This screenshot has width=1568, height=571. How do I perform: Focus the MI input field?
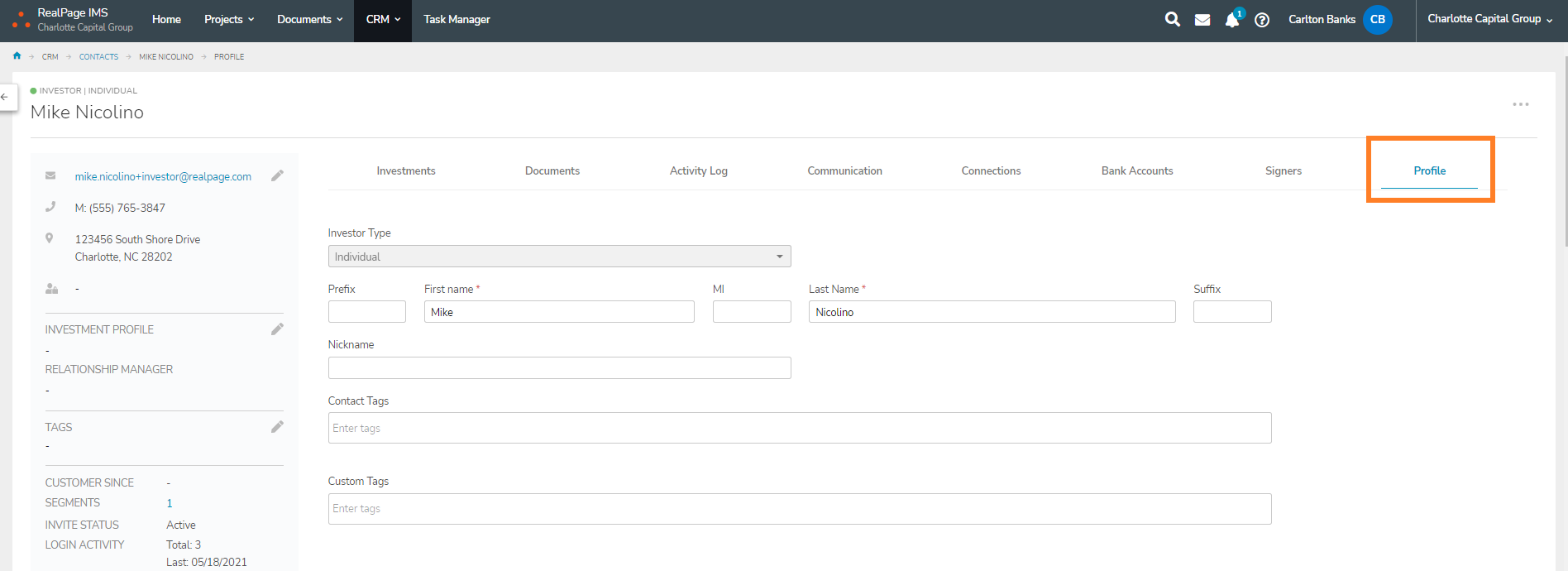coord(752,312)
